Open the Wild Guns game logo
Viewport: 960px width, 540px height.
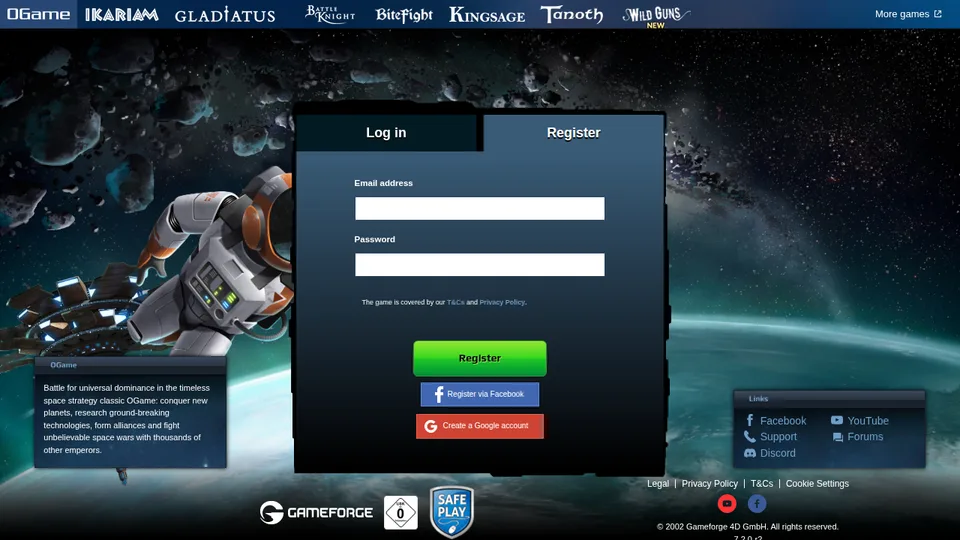click(x=656, y=16)
